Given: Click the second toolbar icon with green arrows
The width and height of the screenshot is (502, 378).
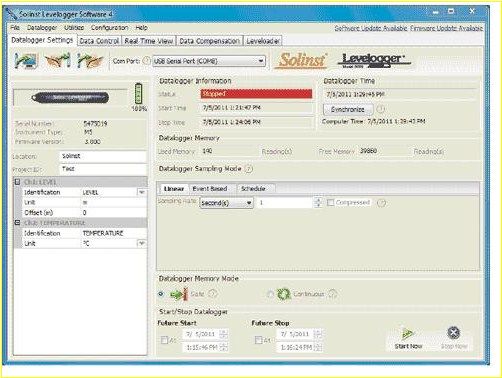Looking at the screenshot, I should click(x=58, y=60).
